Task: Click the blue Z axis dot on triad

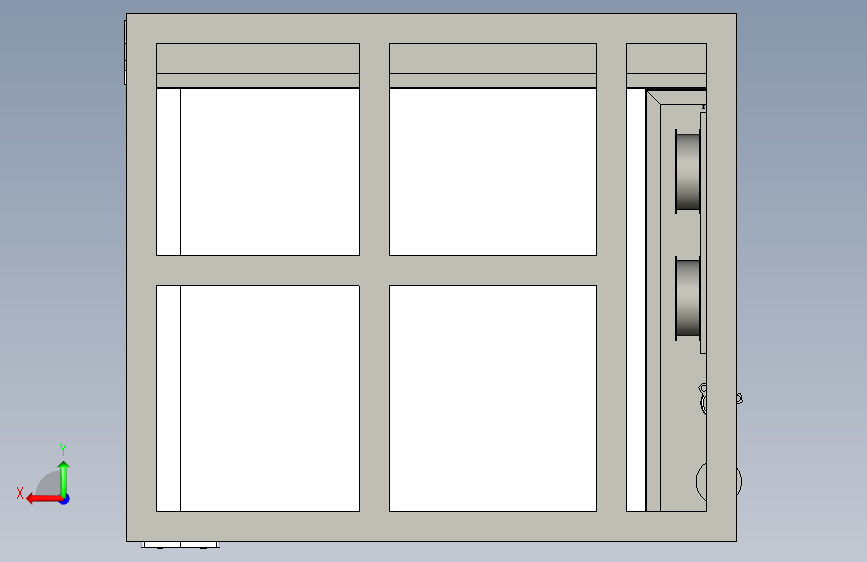Action: click(x=65, y=499)
